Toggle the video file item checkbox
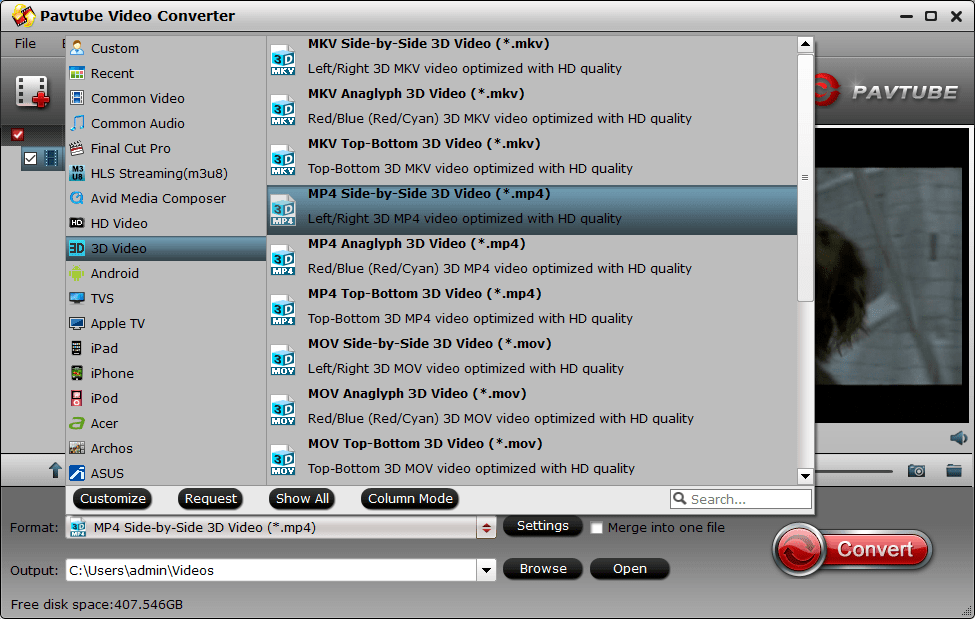 [30, 159]
